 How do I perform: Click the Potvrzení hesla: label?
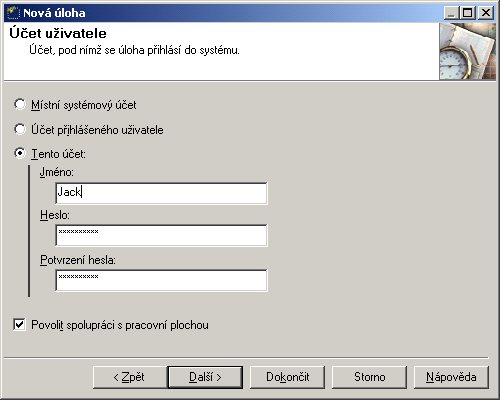pyautogui.click(x=78, y=260)
